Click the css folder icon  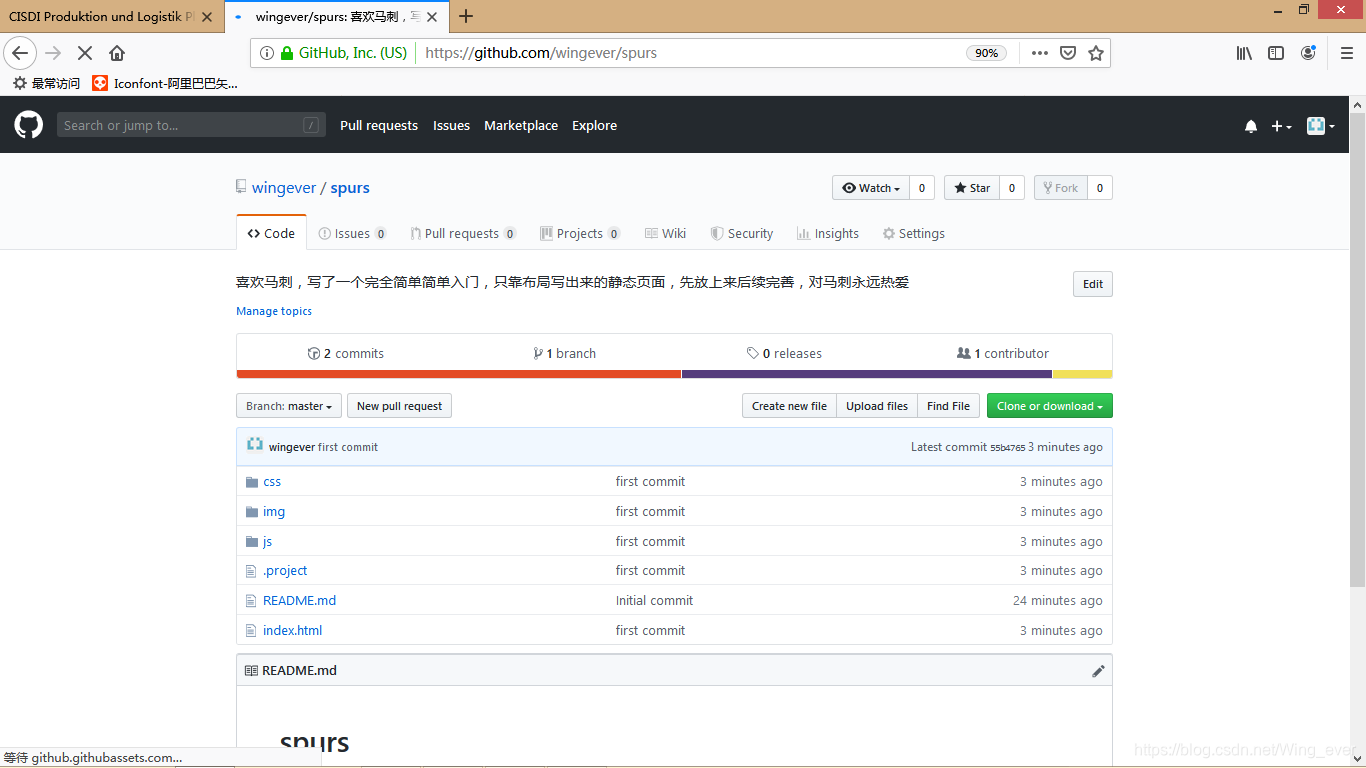pos(252,482)
